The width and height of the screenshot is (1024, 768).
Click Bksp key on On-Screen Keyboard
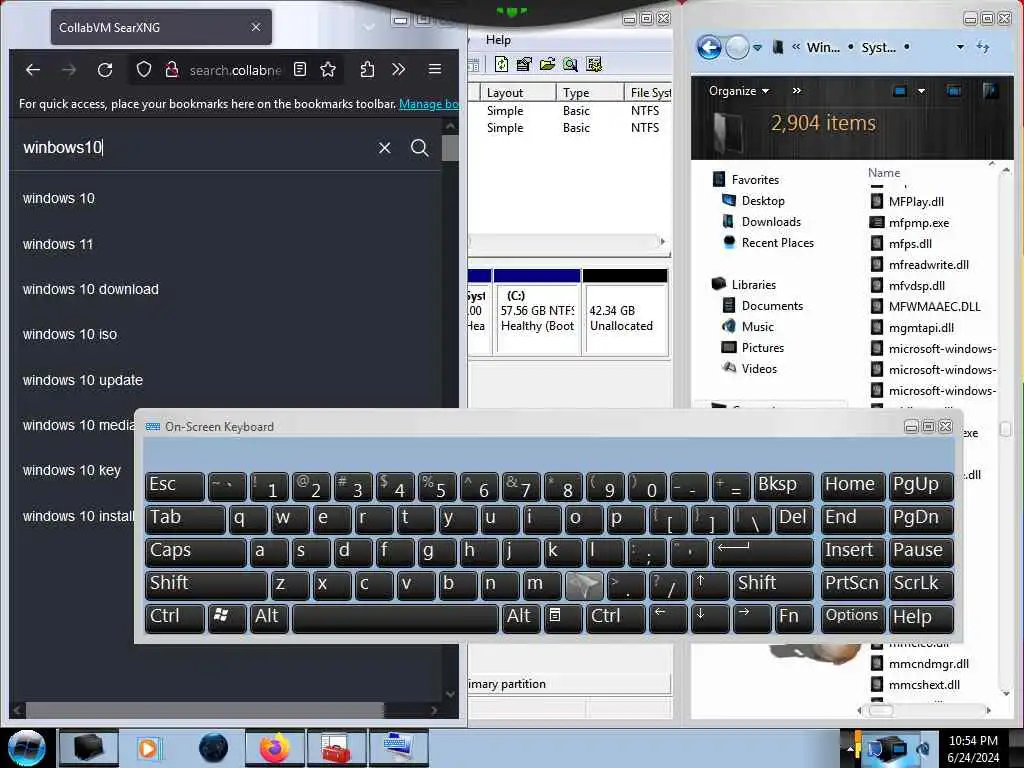pyautogui.click(x=783, y=485)
